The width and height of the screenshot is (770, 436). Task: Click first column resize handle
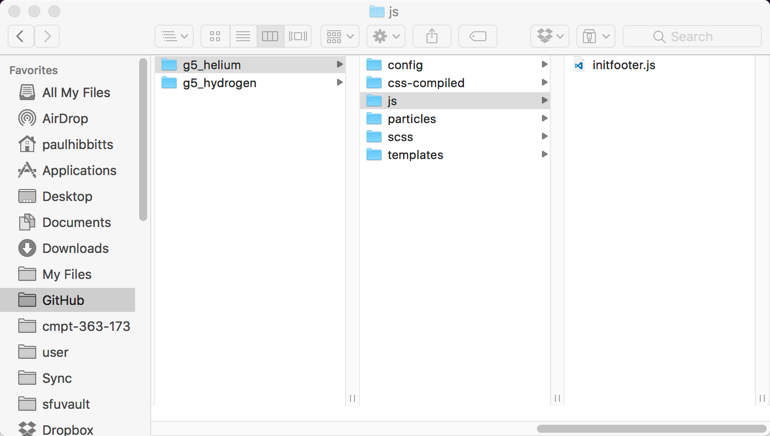click(x=352, y=398)
